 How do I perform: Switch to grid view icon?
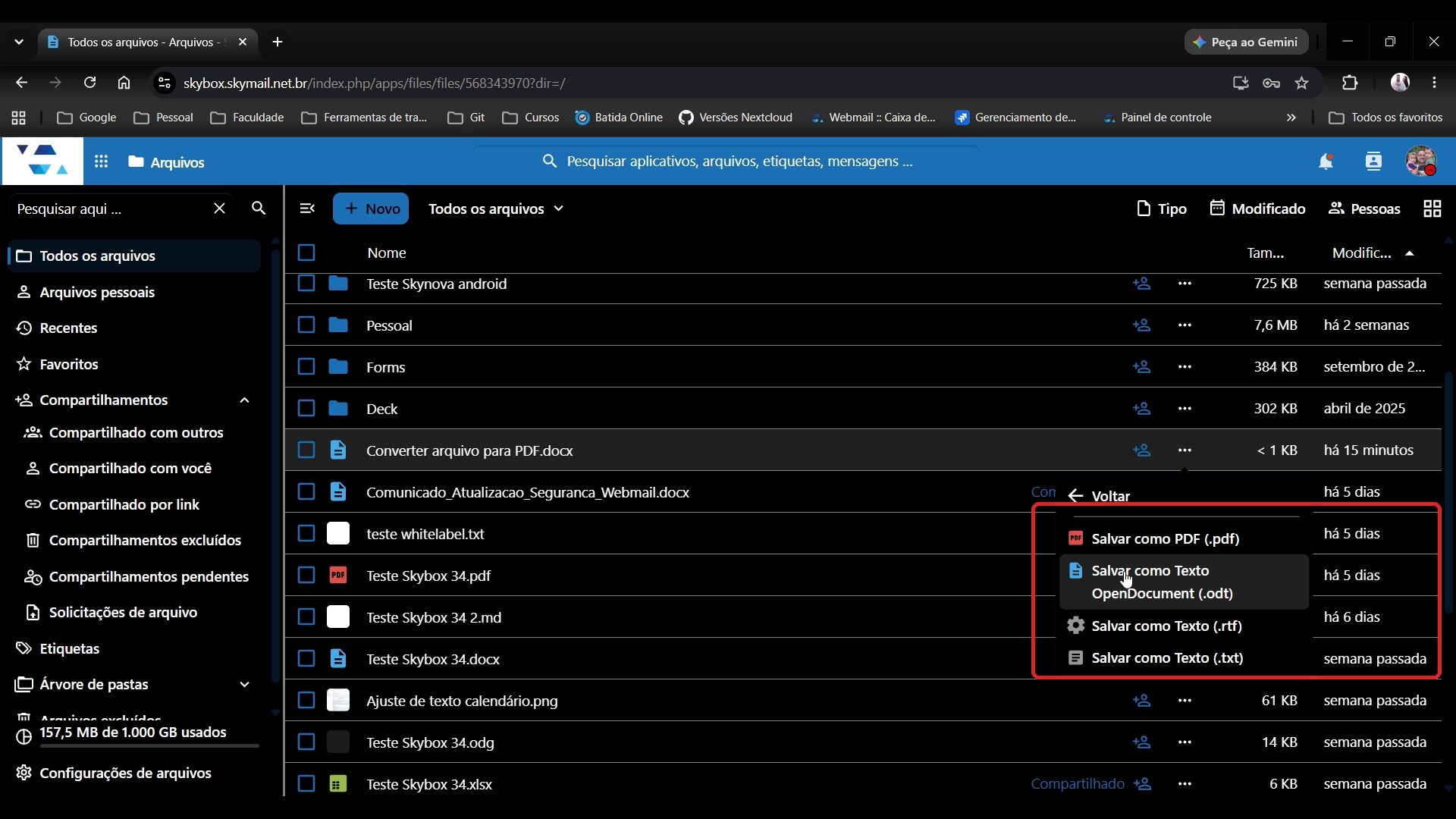(x=1432, y=209)
